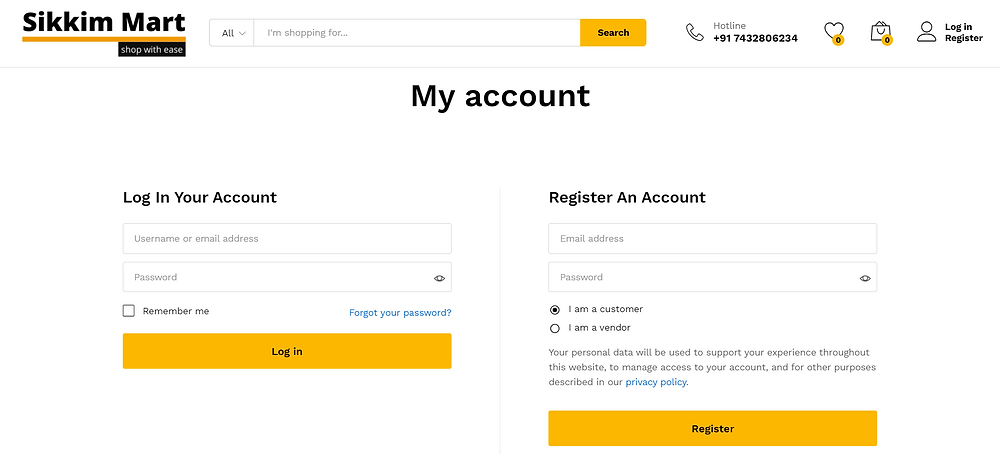Expand the All categories dropdown
The image size is (1000, 467).
[232, 33]
